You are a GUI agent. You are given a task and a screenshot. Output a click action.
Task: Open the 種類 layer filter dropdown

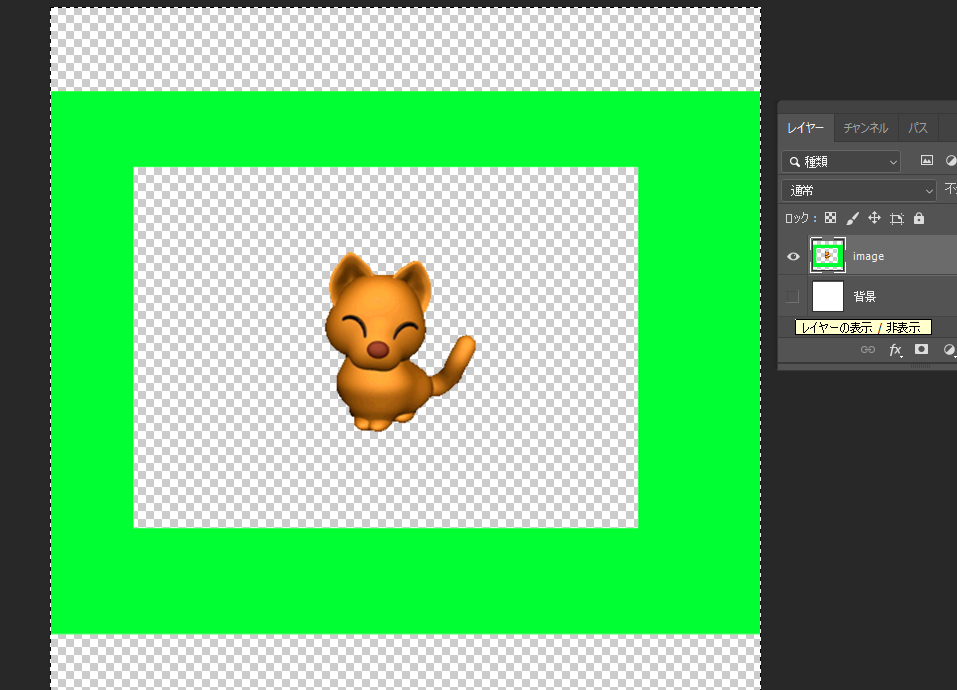pyautogui.click(x=841, y=162)
